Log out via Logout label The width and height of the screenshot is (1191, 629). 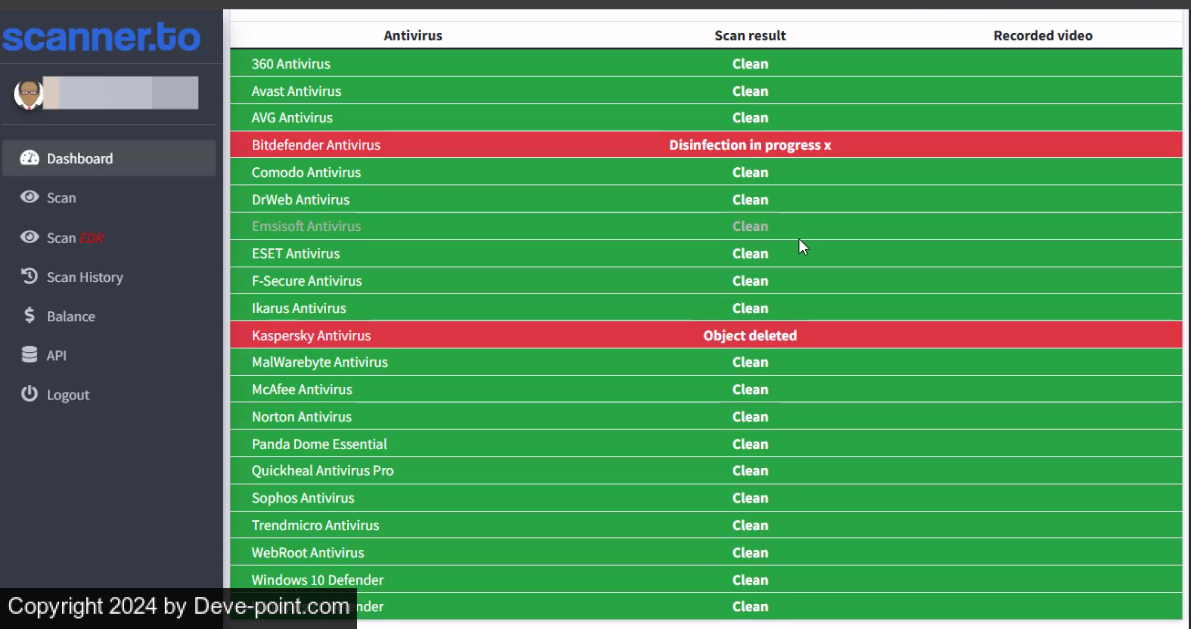(68, 395)
